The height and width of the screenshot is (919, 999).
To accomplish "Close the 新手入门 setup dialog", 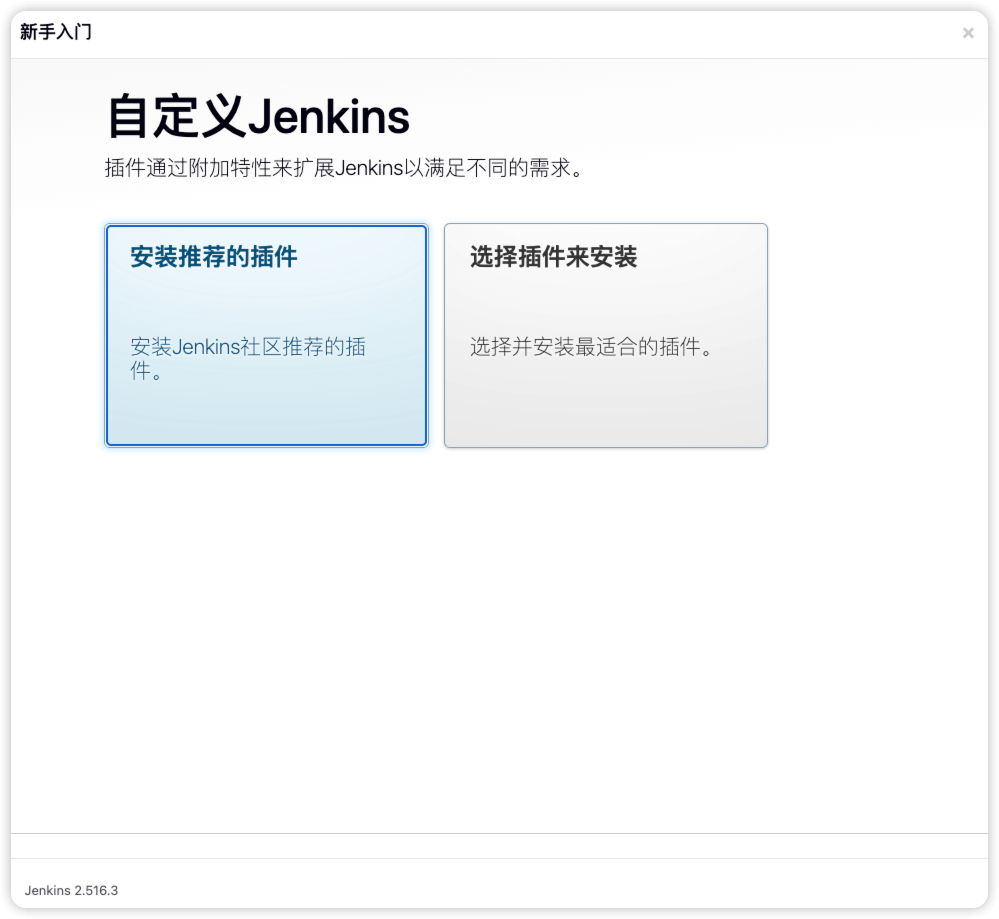I will point(968,33).
